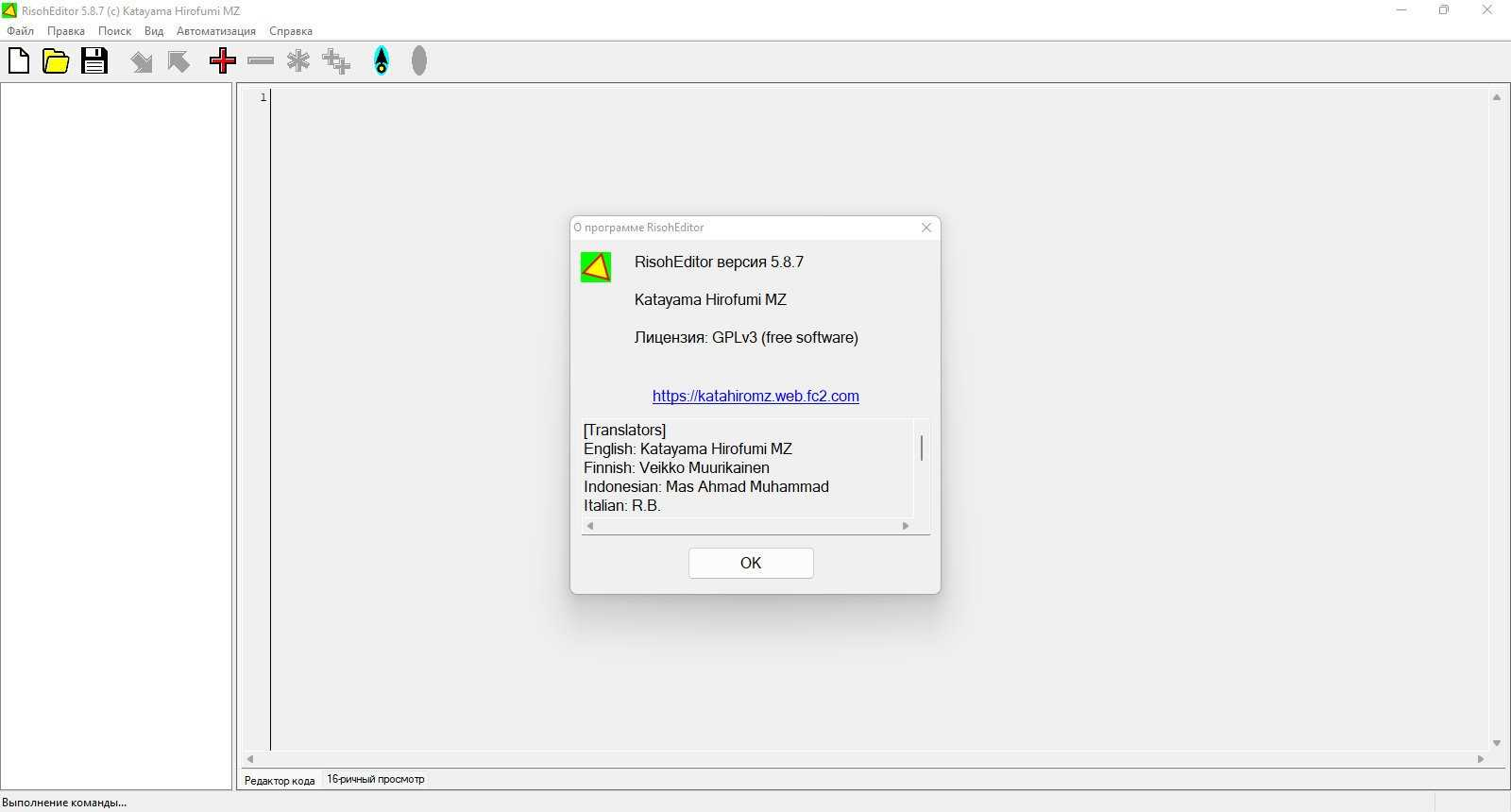Click 'Indonesian: Mas Ahmad Muhammad' line
1511x812 pixels.
[x=706, y=487]
